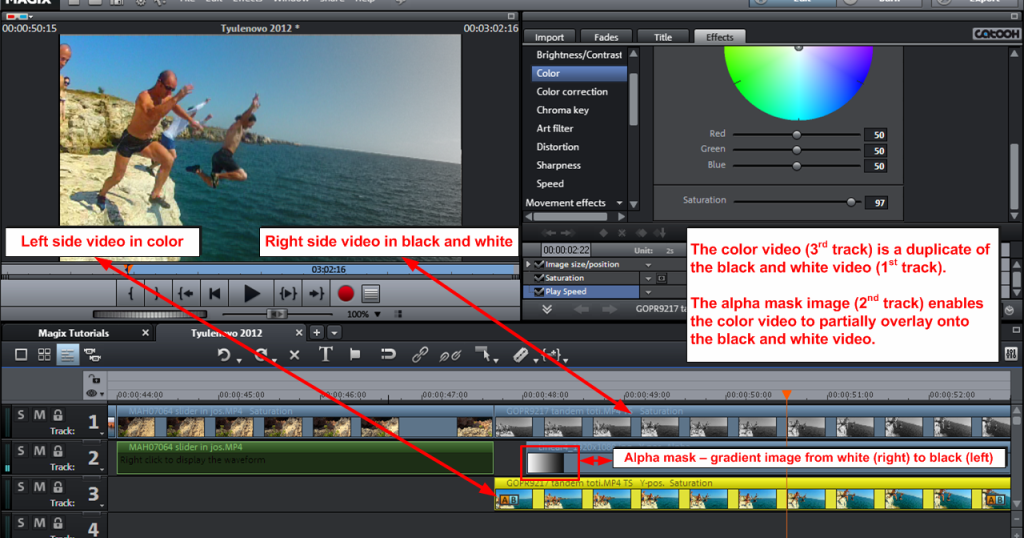The width and height of the screenshot is (1024, 538).
Task: Expand Image size/position keyframe row triangle
Action: (x=528, y=264)
